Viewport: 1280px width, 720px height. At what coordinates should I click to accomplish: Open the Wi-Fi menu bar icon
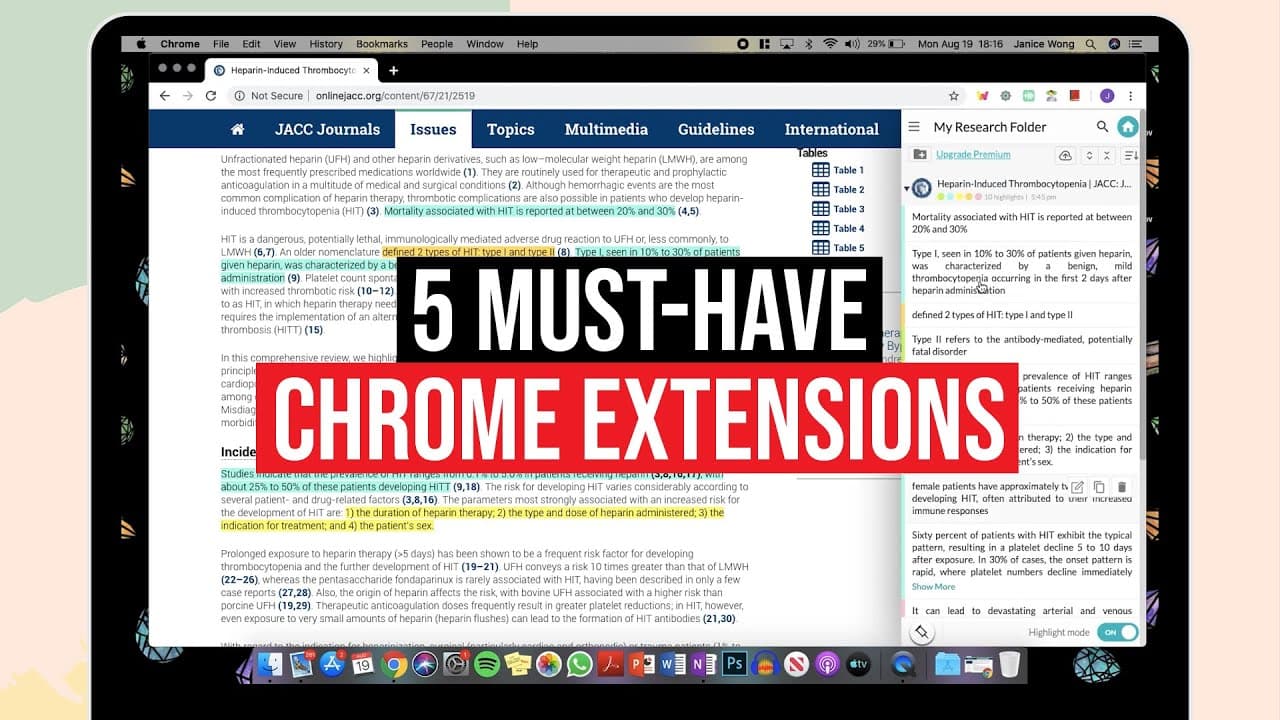830,44
